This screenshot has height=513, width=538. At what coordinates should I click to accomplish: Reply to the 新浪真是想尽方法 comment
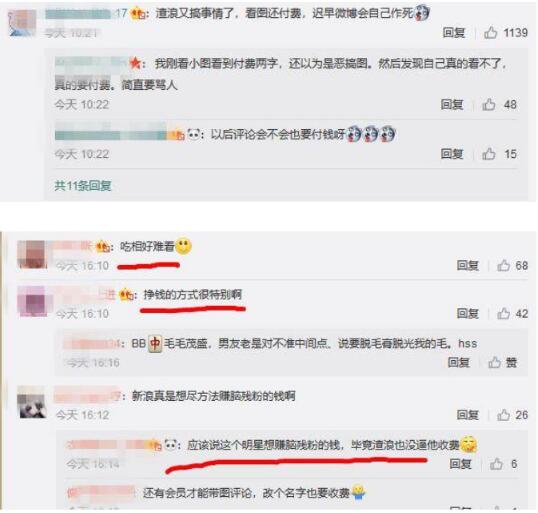(468, 415)
